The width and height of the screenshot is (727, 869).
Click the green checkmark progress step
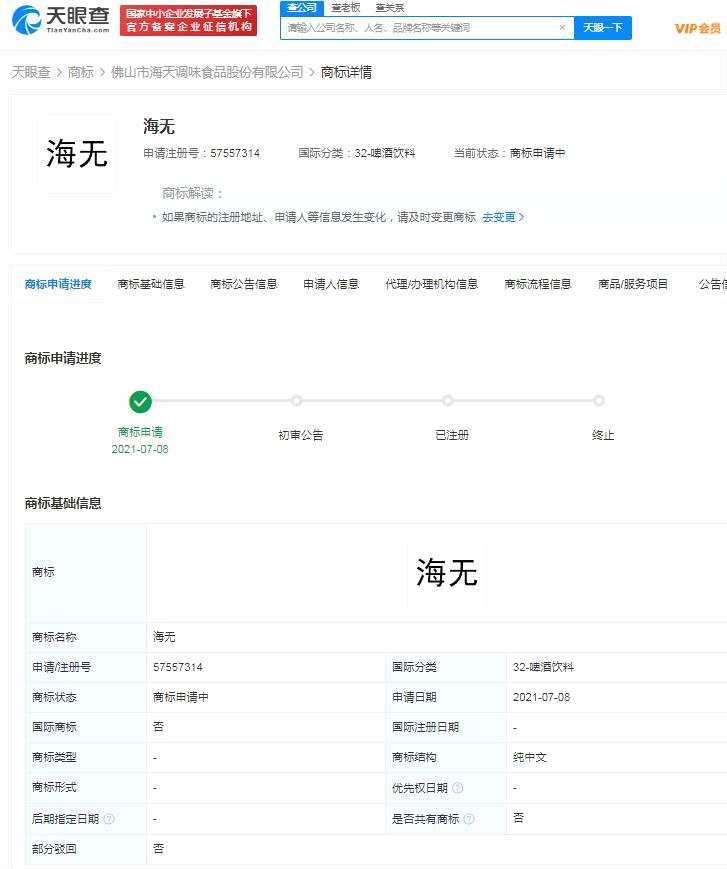[140, 402]
